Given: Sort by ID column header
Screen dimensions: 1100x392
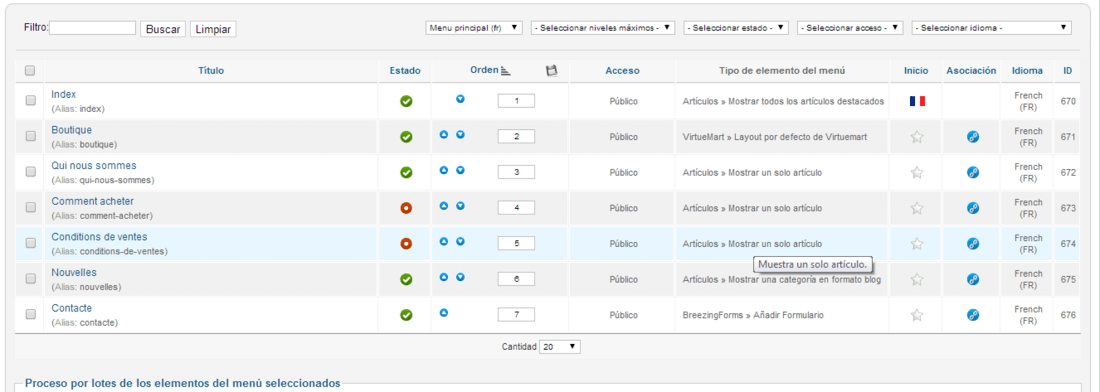Looking at the screenshot, I should click(1067, 70).
